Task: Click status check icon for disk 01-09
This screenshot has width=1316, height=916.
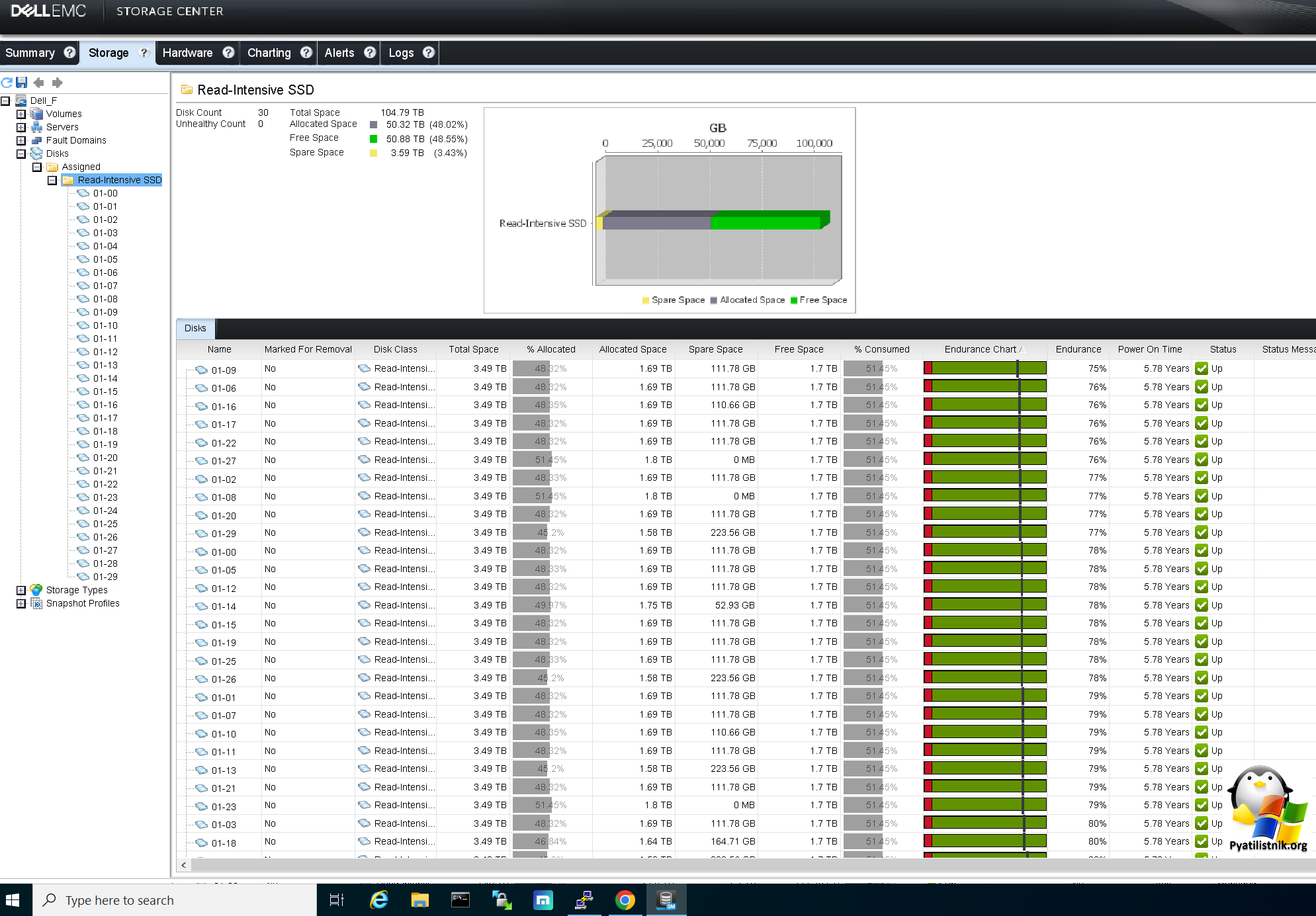Action: coord(1202,368)
